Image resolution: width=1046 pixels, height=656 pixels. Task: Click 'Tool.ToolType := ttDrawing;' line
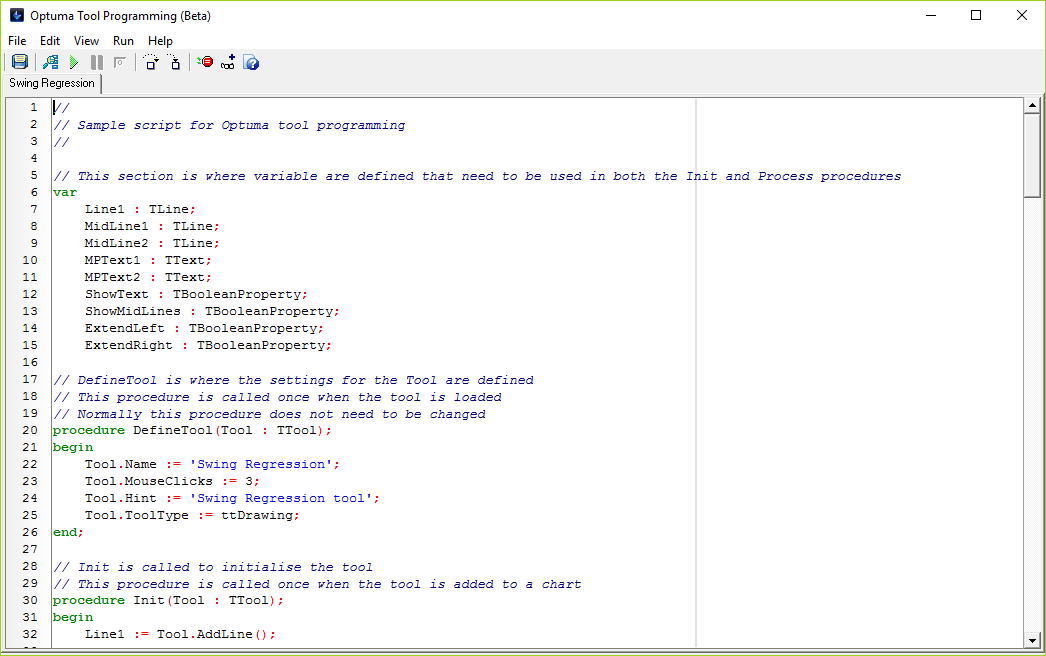coord(192,515)
